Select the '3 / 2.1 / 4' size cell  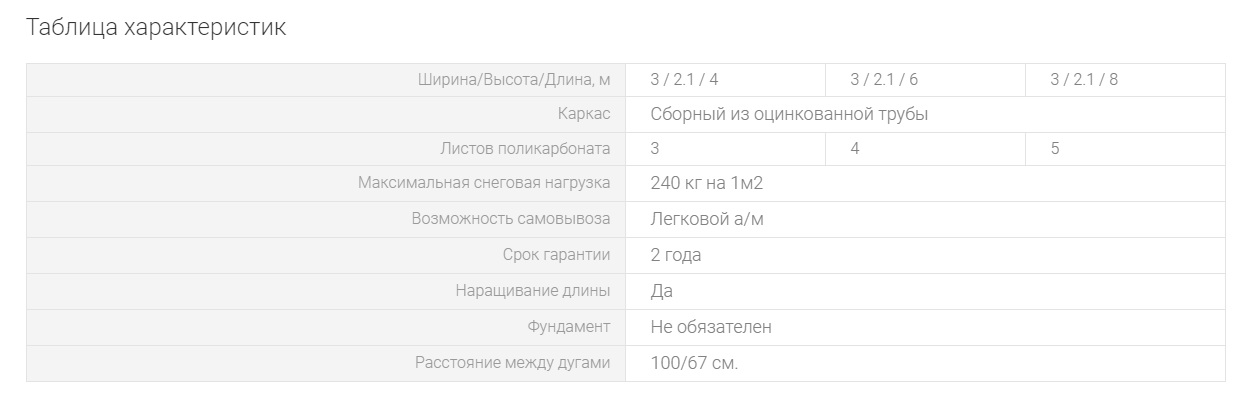(684, 80)
